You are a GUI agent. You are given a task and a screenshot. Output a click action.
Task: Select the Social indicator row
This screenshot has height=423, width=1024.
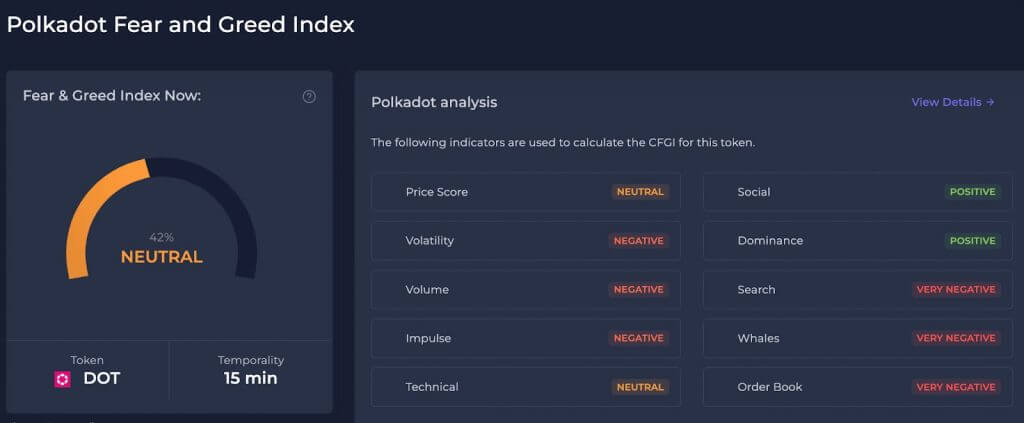[x=857, y=192]
